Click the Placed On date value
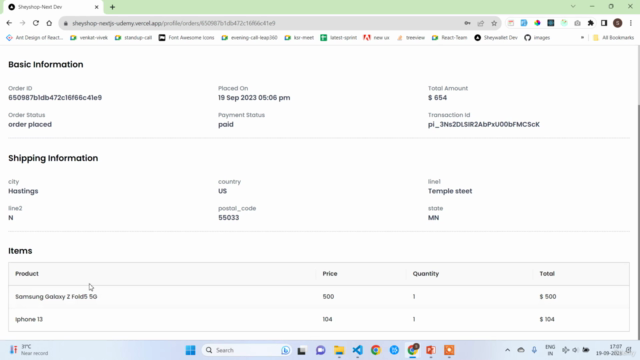Viewport: 640px width, 360px height. coord(254,98)
